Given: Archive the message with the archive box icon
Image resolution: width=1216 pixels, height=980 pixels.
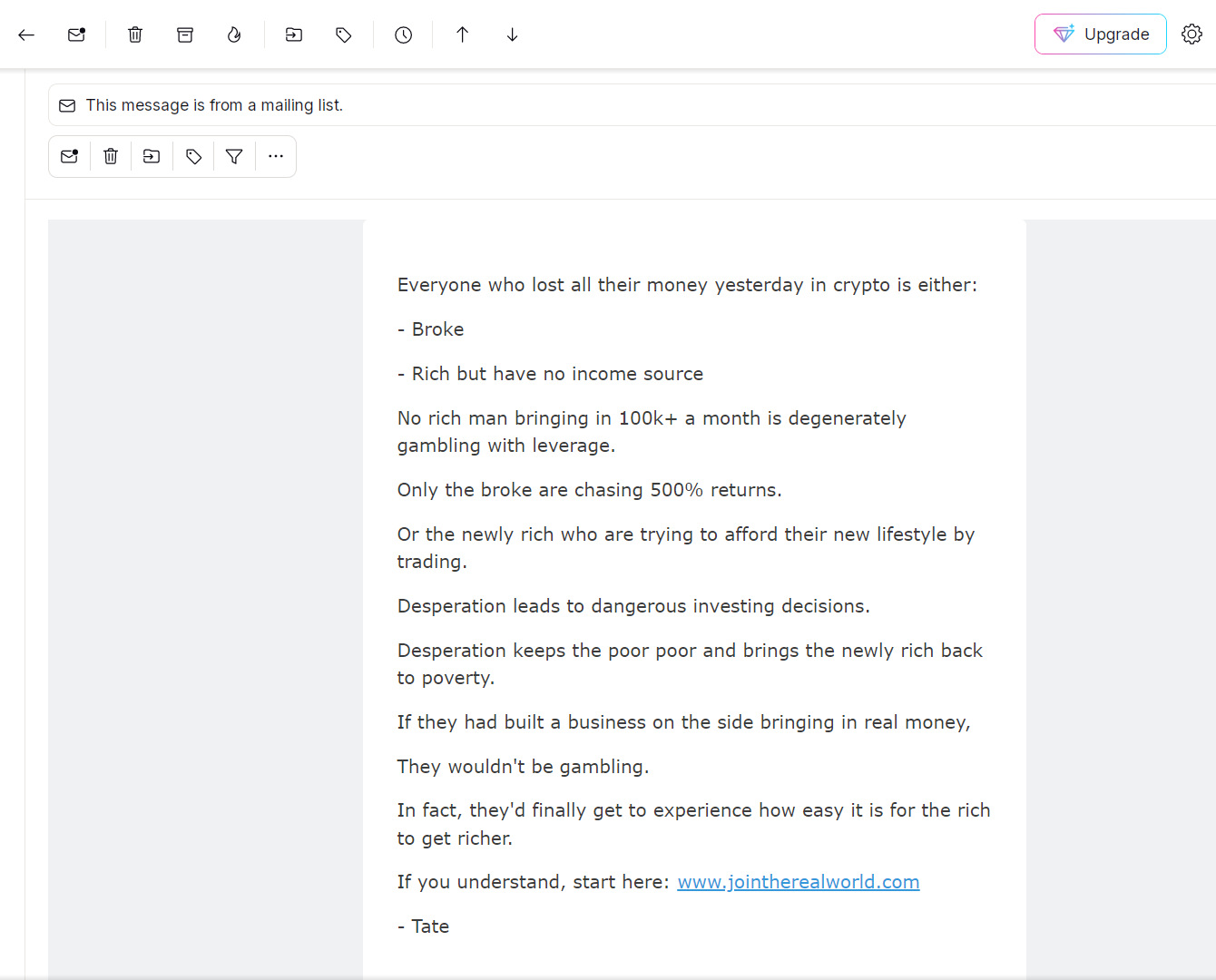Looking at the screenshot, I should (185, 34).
